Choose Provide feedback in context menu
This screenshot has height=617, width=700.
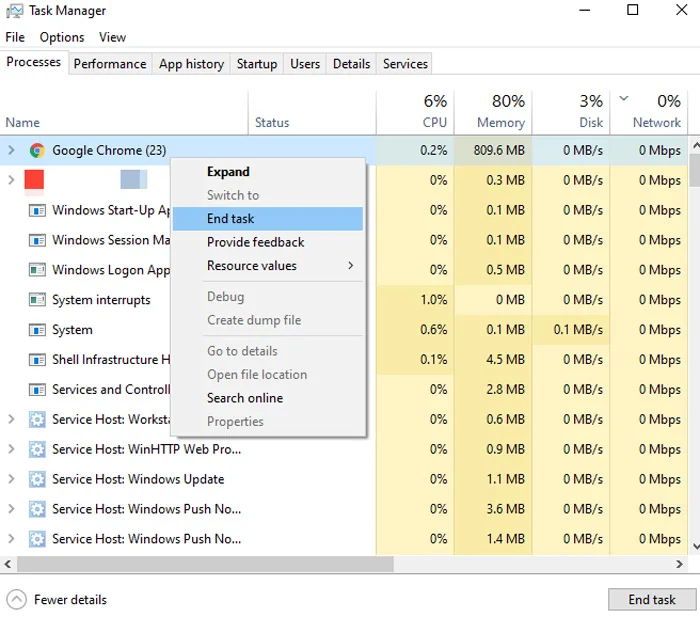pyautogui.click(x=268, y=242)
